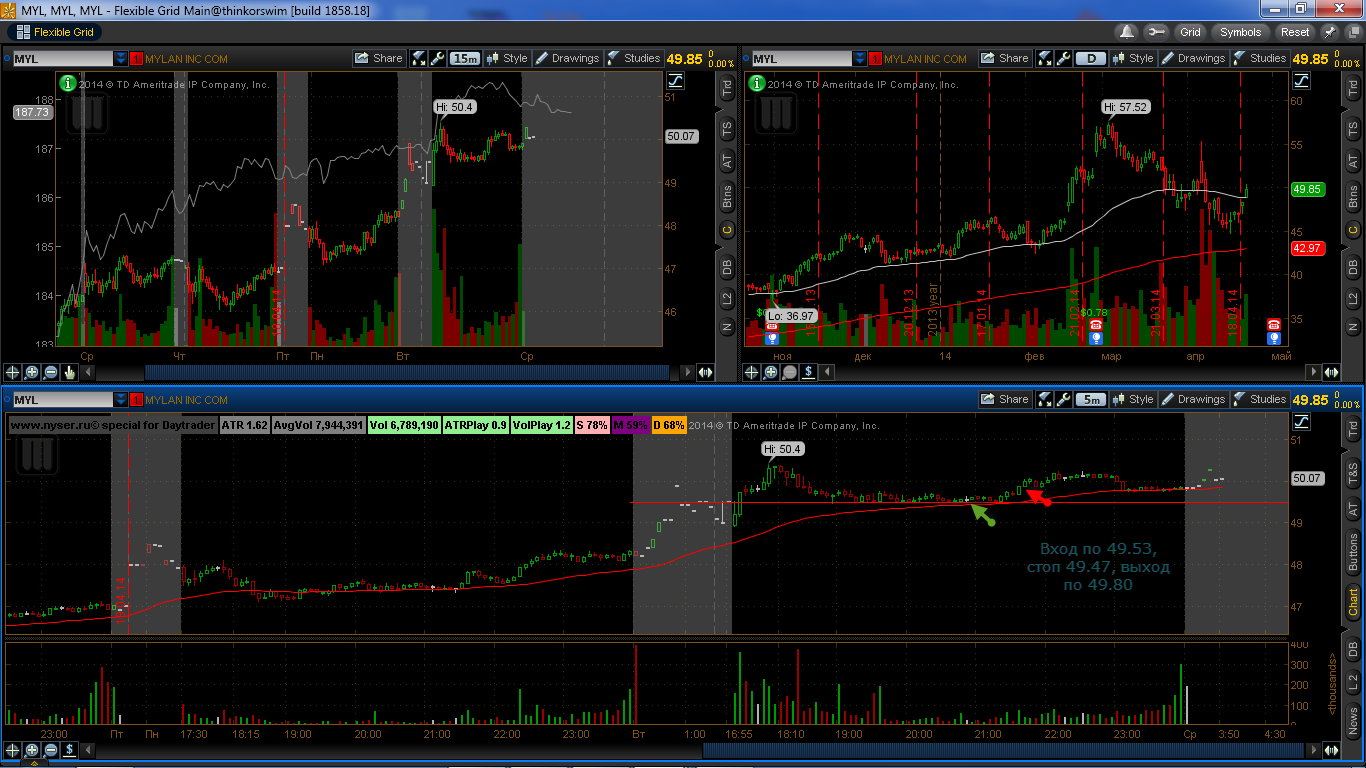Click the wrench chart settings icon on 5m chart
This screenshot has height=768, width=1366.
(1063, 399)
